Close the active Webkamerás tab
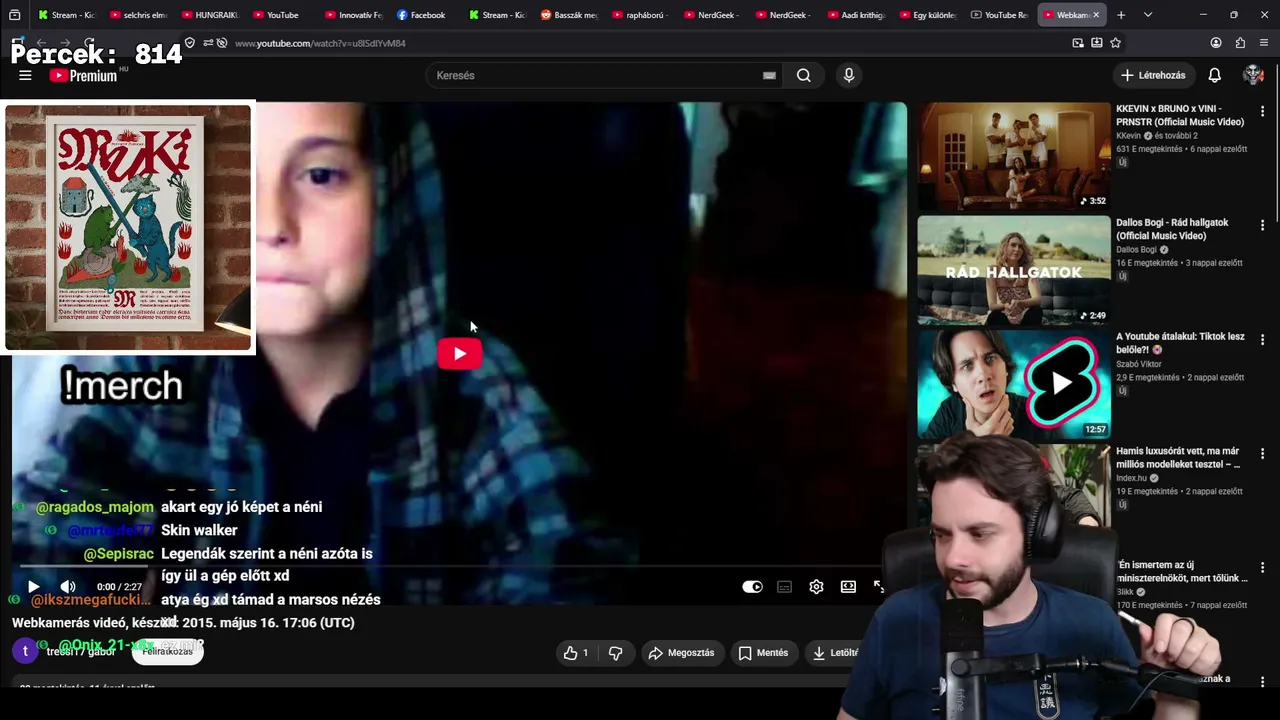The height and width of the screenshot is (720, 1280). click(x=1096, y=15)
